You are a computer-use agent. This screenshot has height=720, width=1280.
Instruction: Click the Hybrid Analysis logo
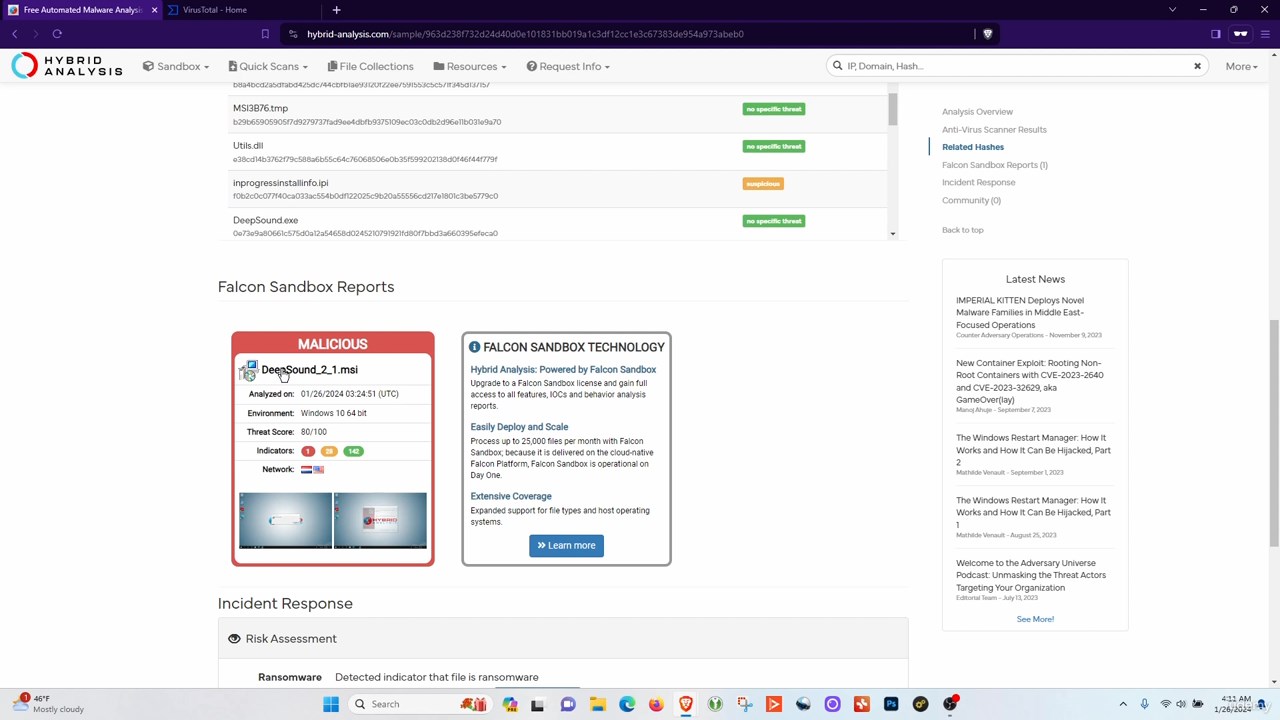(67, 66)
